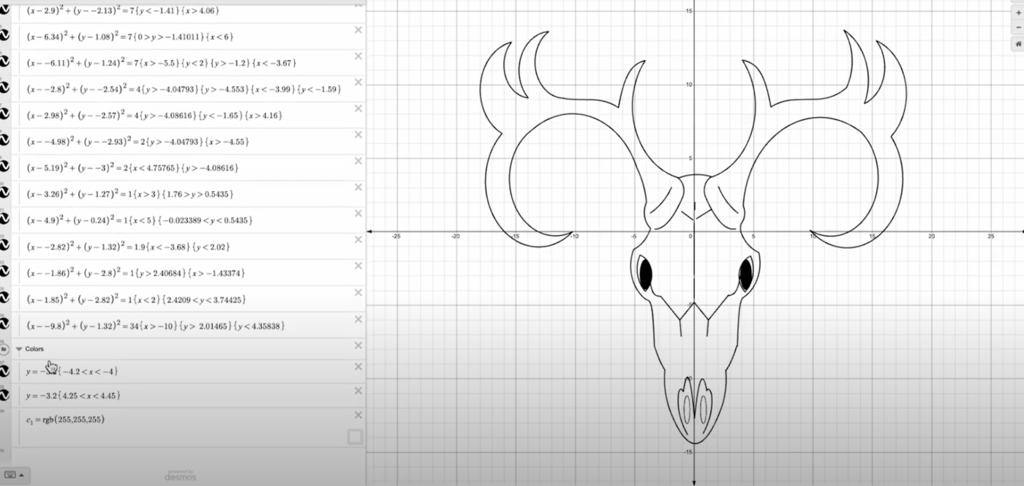The image size is (1024, 486).
Task: Toggle visibility of y=−3.2{4.25<x<4.45} line
Action: [4, 395]
